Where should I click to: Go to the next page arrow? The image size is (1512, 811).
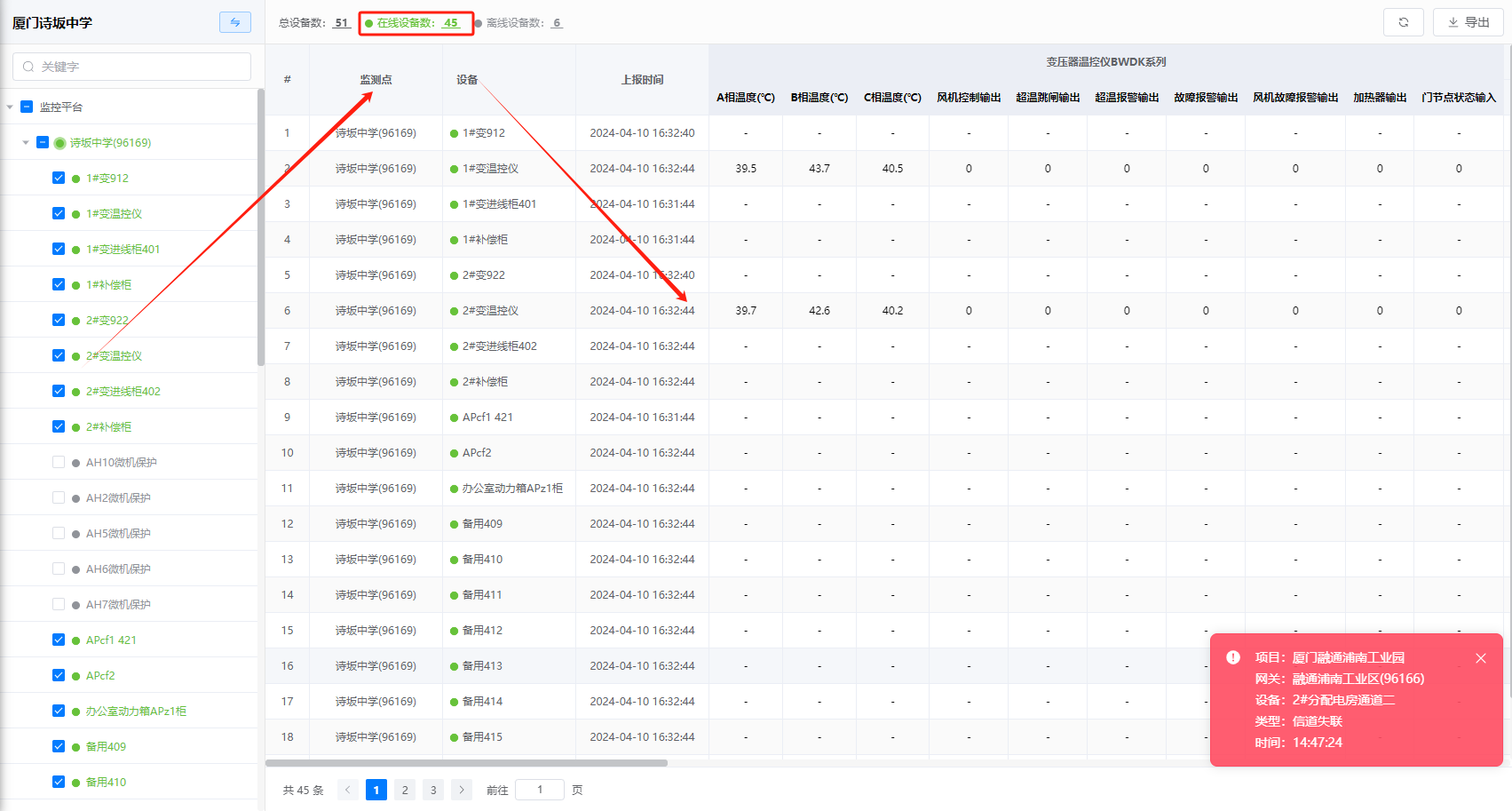pos(462,790)
